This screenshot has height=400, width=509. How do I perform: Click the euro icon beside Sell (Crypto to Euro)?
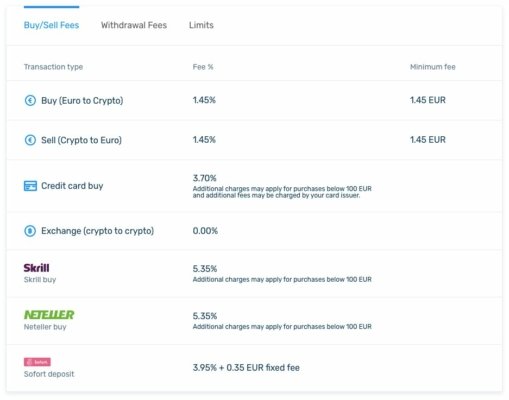point(30,140)
